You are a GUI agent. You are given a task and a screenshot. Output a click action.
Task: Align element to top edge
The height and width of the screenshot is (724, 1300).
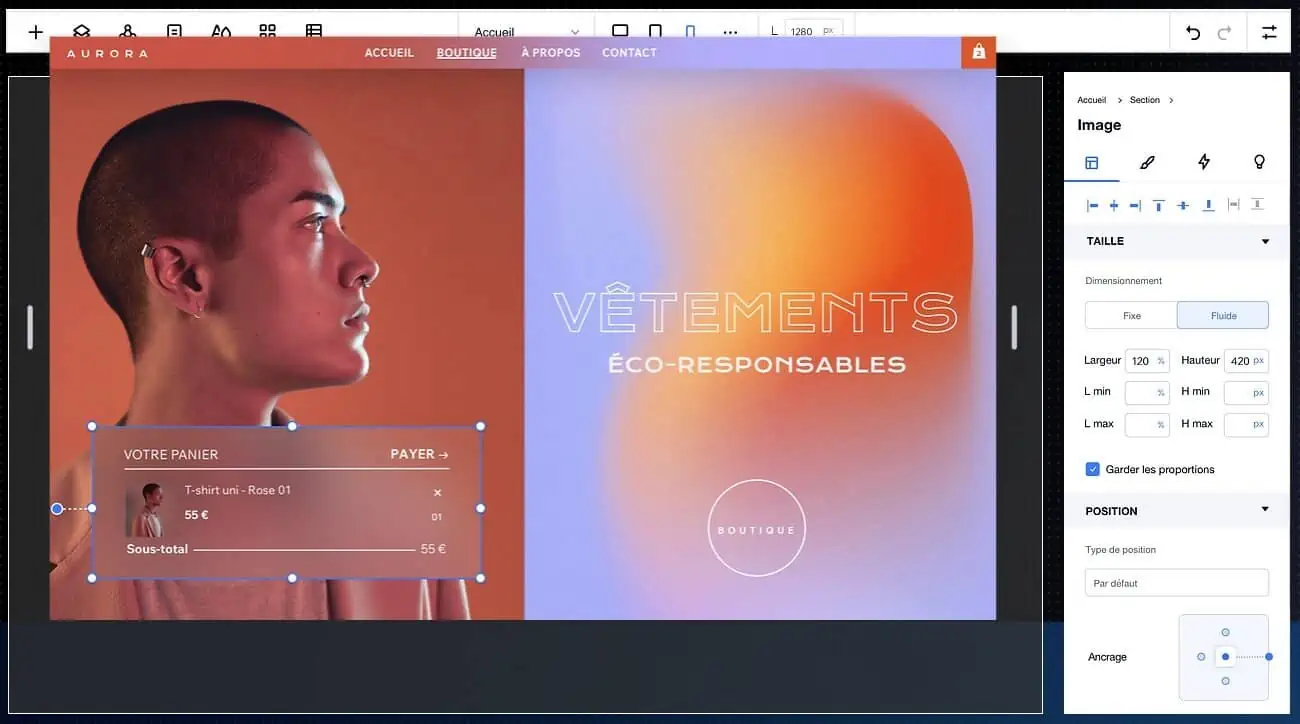click(1159, 205)
